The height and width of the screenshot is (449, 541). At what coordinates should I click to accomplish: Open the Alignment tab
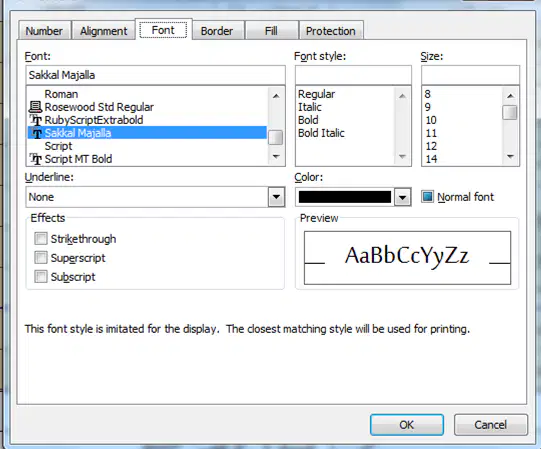104,31
